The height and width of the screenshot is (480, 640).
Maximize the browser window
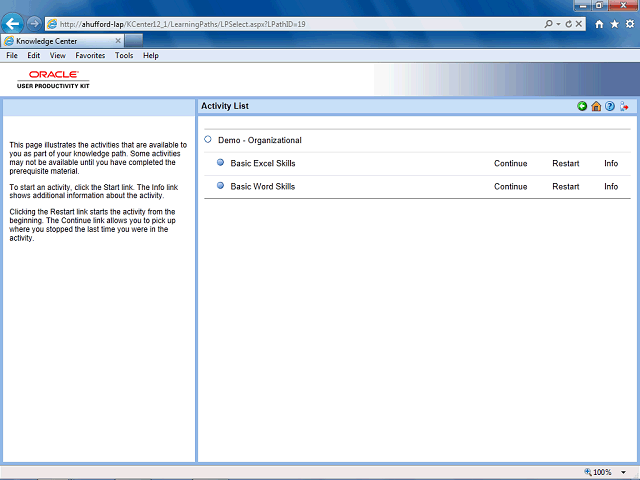(600, 5)
